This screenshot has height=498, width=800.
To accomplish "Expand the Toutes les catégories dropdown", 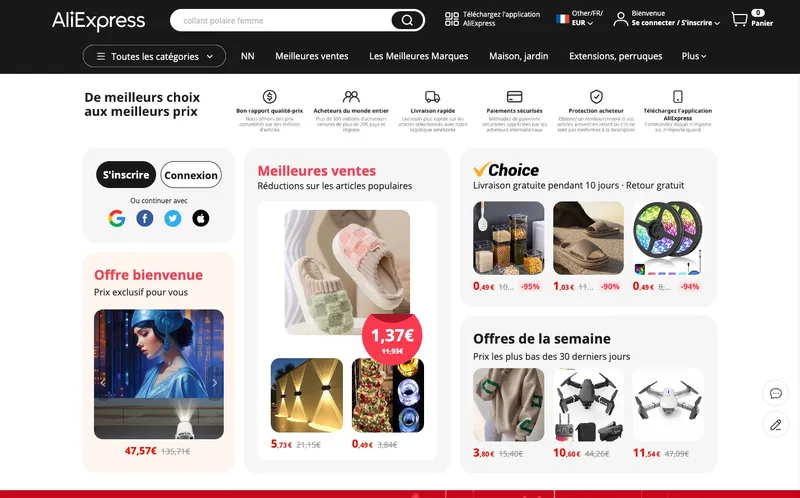I will pyautogui.click(x=154, y=56).
